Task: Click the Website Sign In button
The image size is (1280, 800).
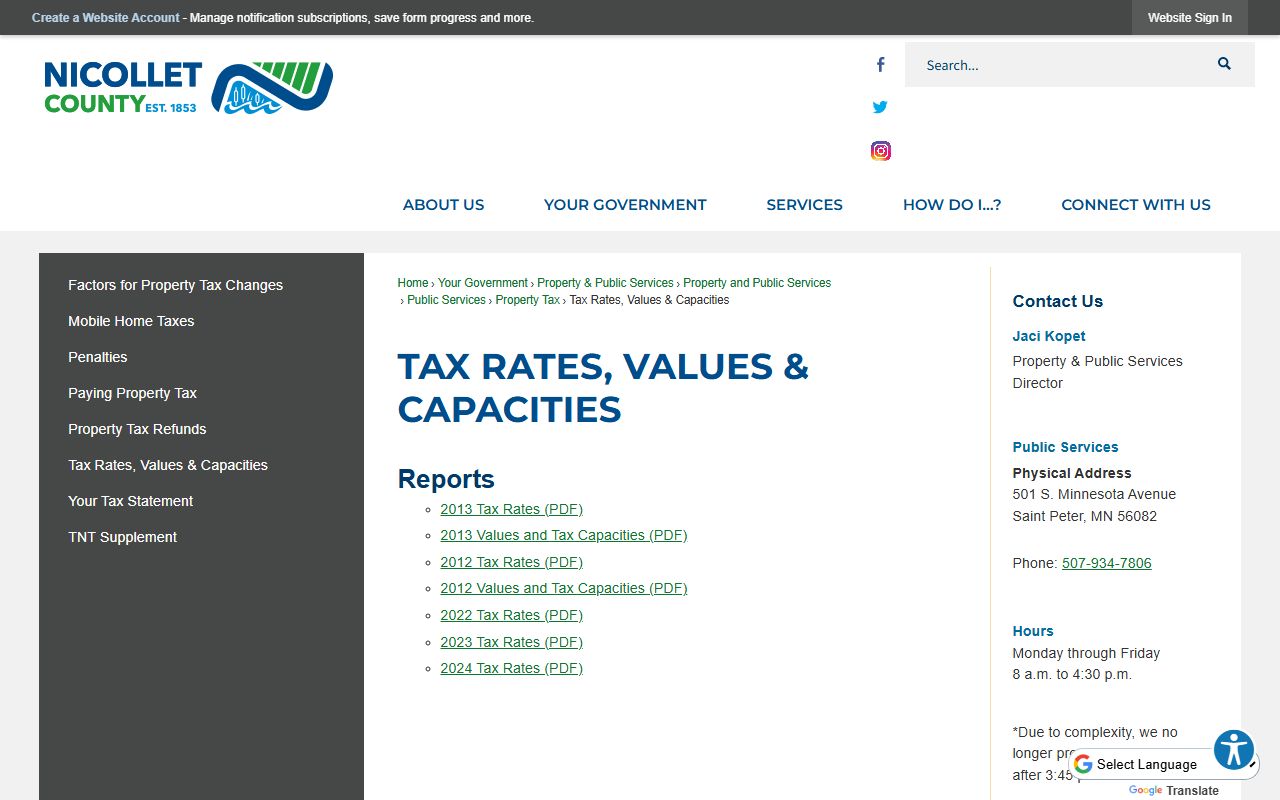Action: click(1189, 18)
